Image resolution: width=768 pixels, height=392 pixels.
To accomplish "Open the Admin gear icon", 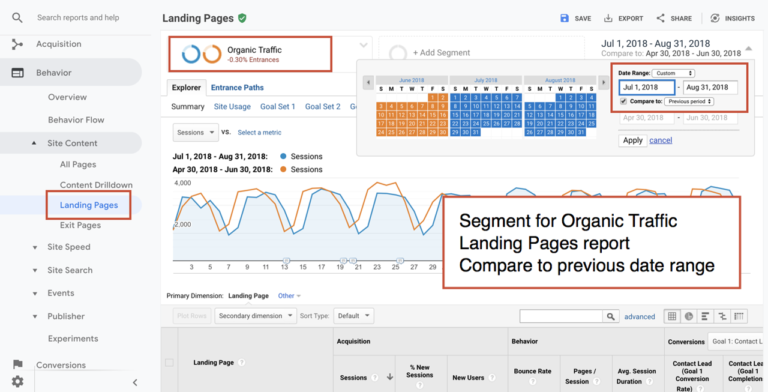I will click(18, 381).
